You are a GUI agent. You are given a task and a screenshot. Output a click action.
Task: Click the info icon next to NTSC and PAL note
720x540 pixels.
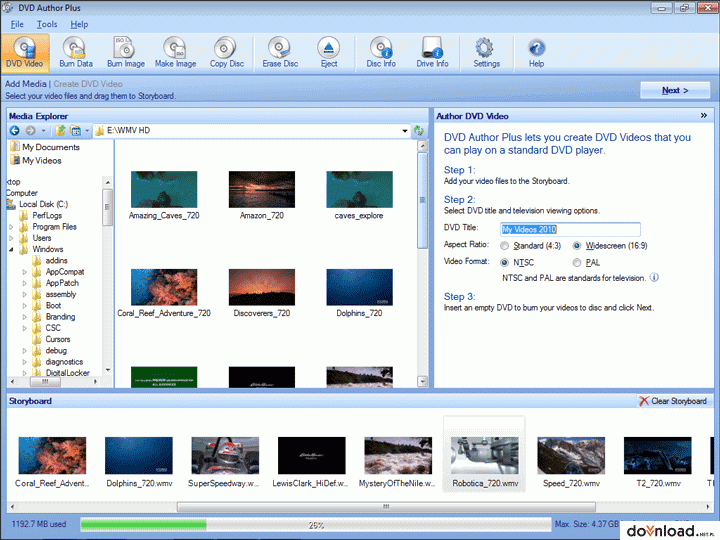tap(654, 277)
